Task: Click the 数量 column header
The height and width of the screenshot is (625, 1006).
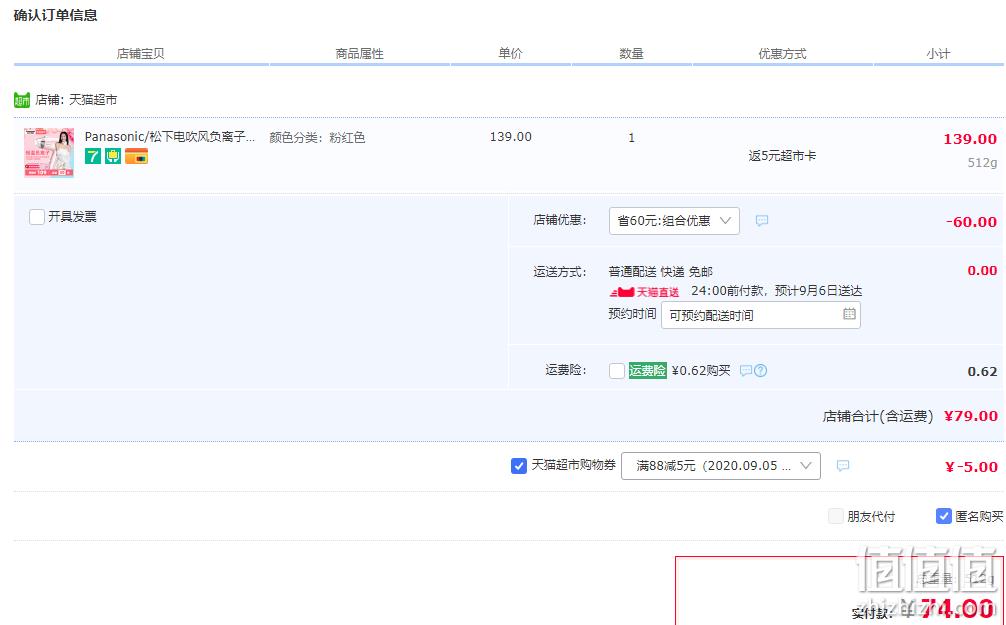Action: pos(631,54)
